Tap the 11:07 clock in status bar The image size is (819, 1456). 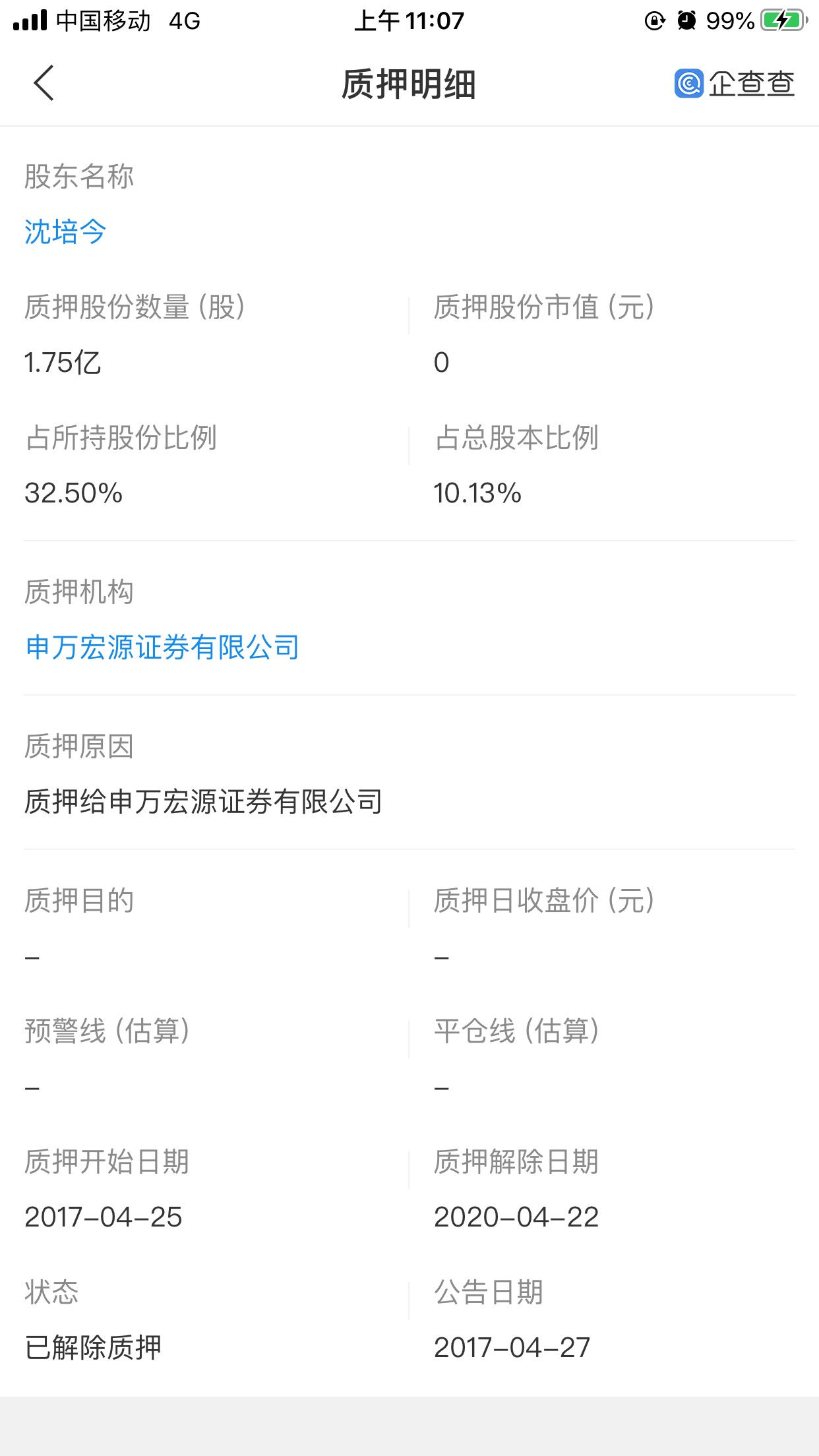(409, 20)
